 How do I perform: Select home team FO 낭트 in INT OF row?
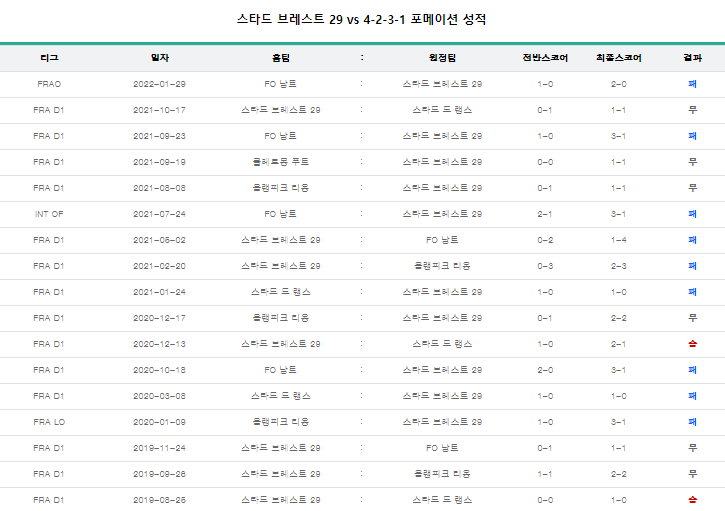point(281,214)
